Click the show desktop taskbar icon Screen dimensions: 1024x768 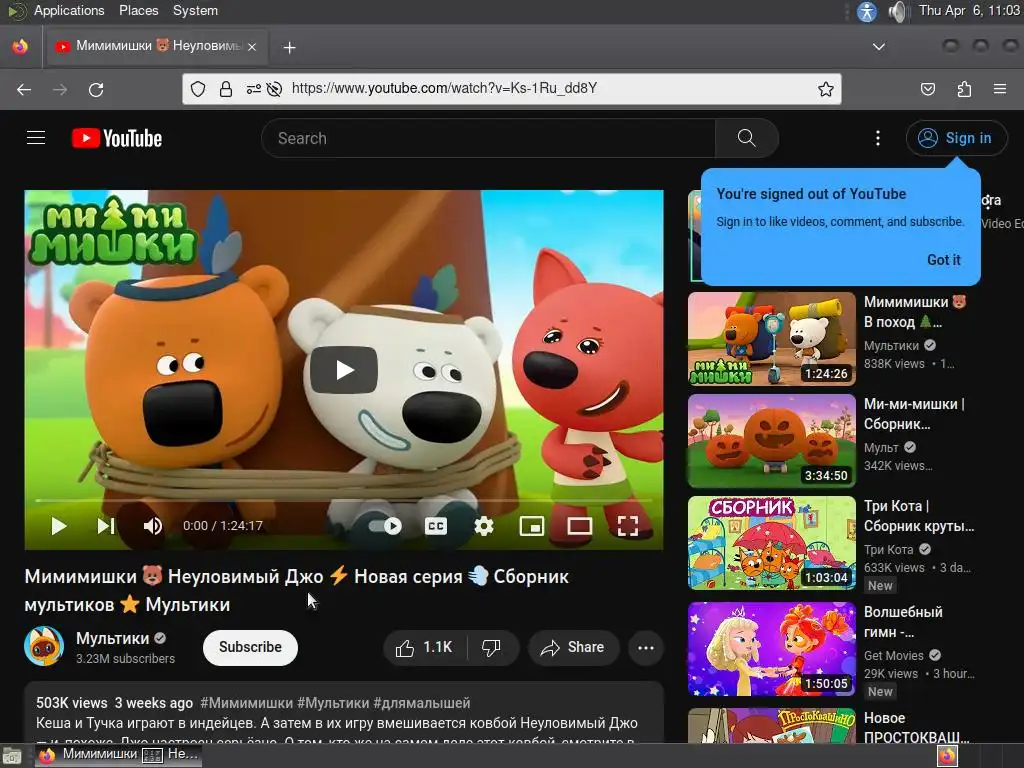click(x=12, y=756)
